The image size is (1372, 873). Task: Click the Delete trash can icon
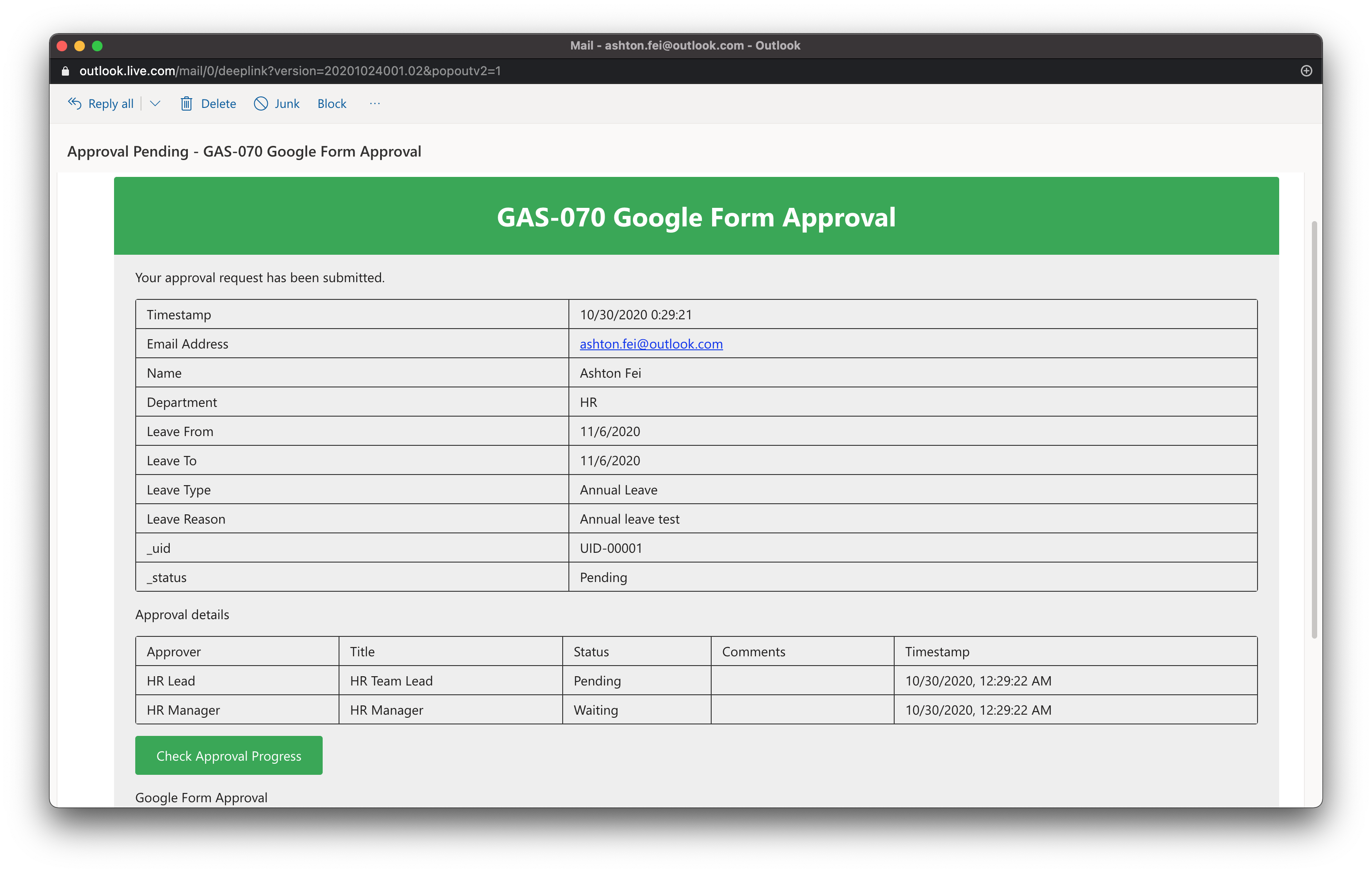coord(187,103)
